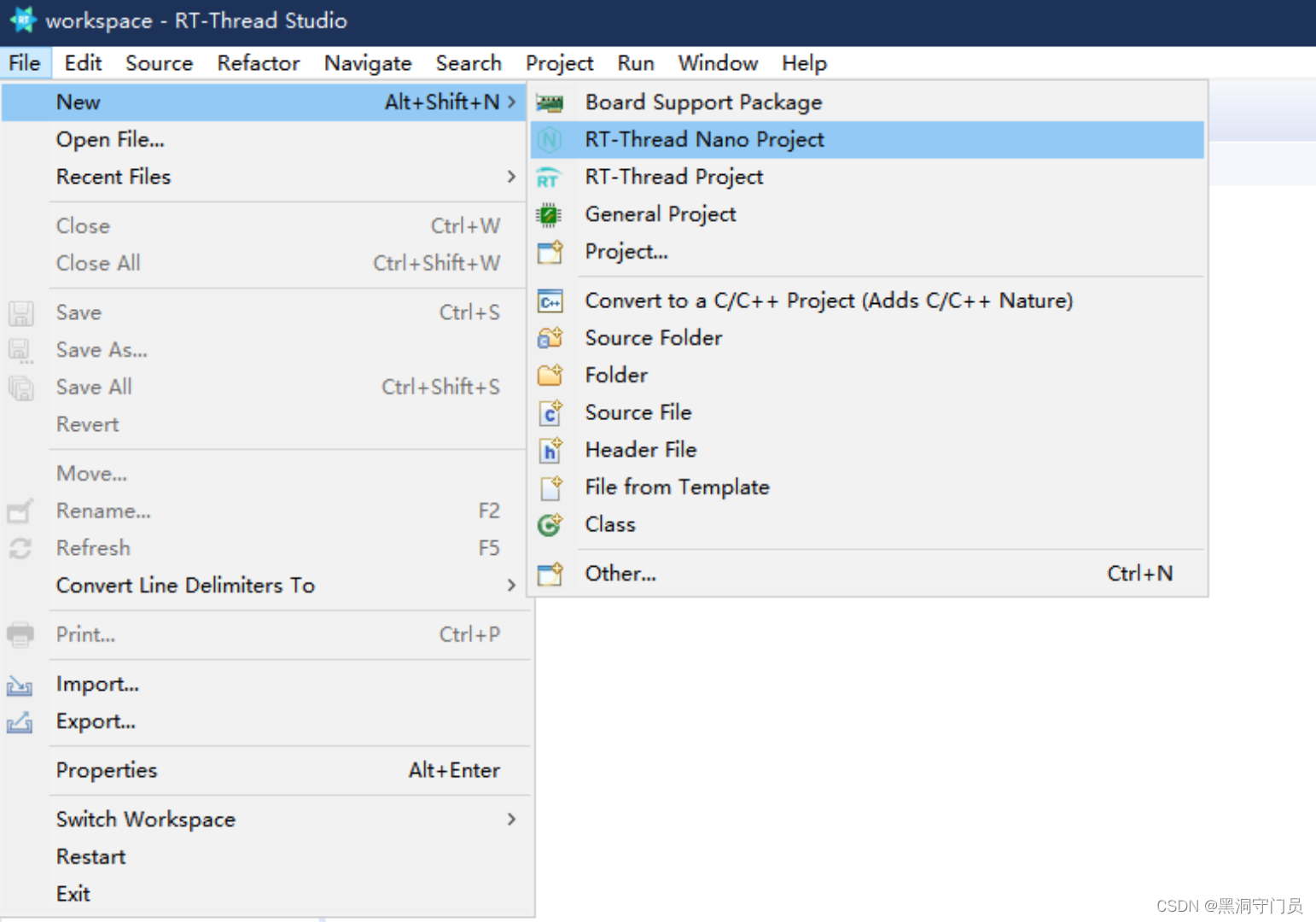Expand Convert Line Delimiters To arrow
The image size is (1316, 922).
[511, 585]
